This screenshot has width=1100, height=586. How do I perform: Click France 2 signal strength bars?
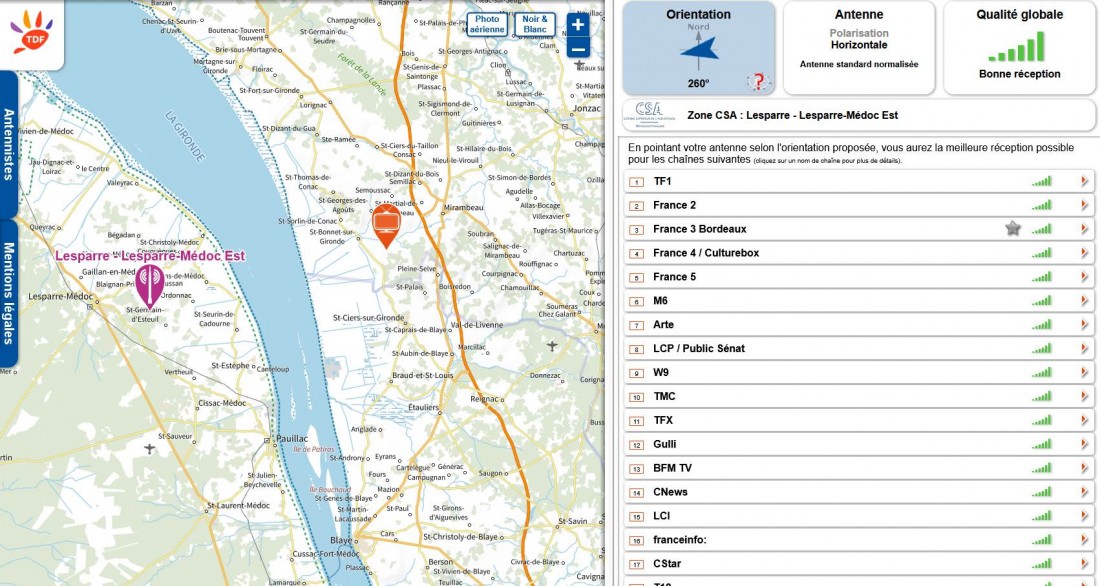coord(1042,205)
